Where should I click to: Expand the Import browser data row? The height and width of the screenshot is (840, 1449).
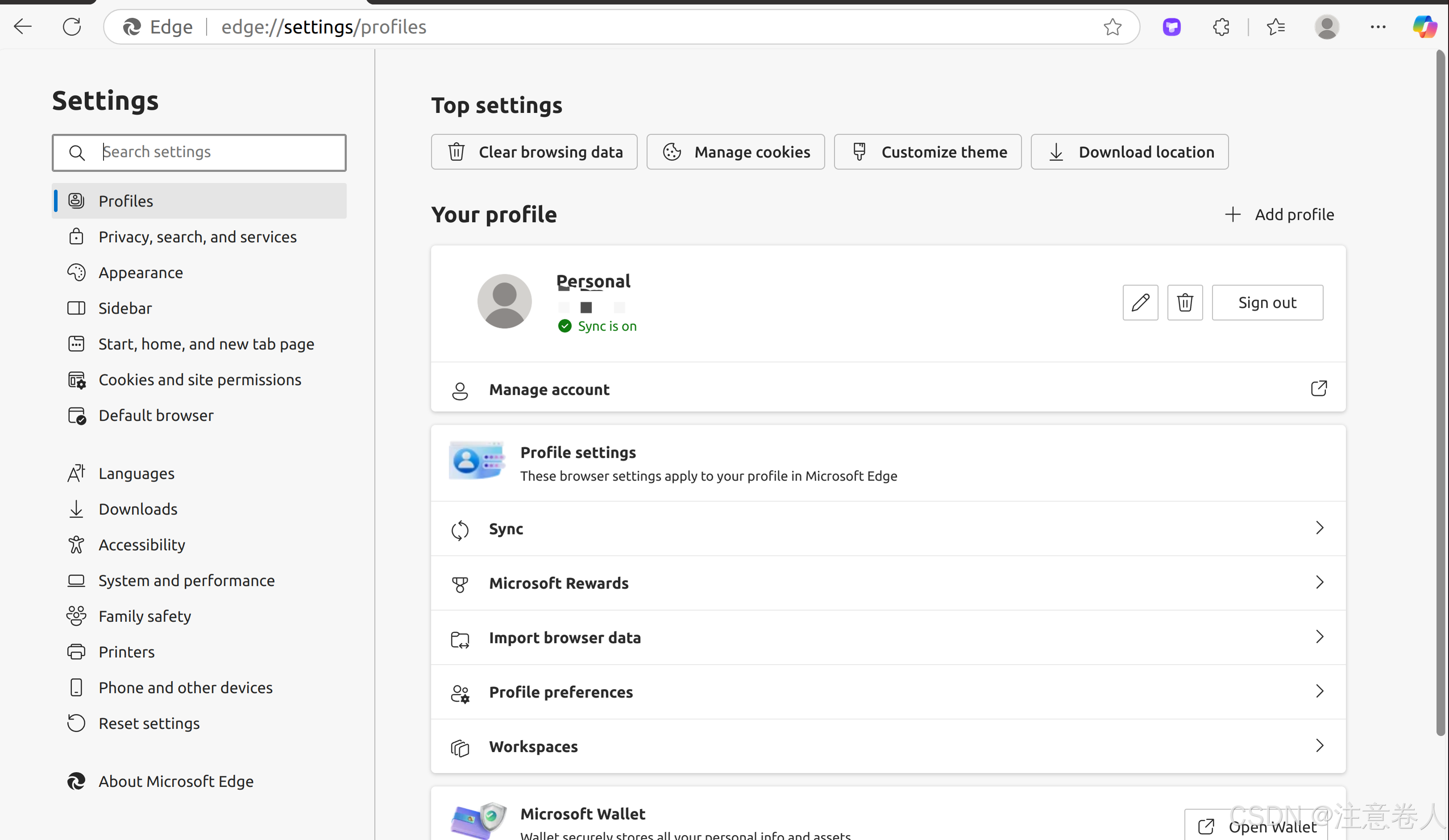click(888, 637)
